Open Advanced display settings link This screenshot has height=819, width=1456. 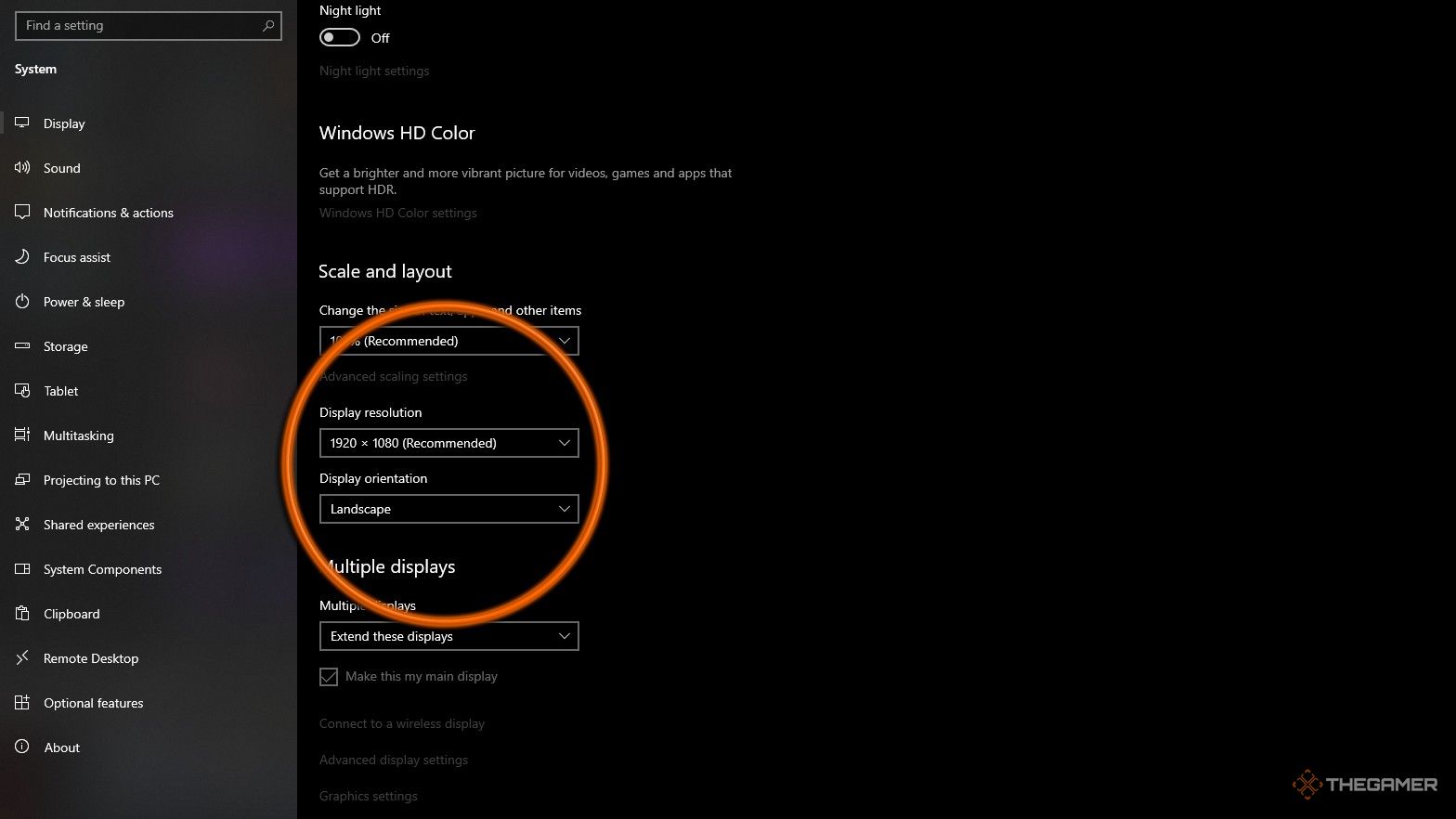394,760
